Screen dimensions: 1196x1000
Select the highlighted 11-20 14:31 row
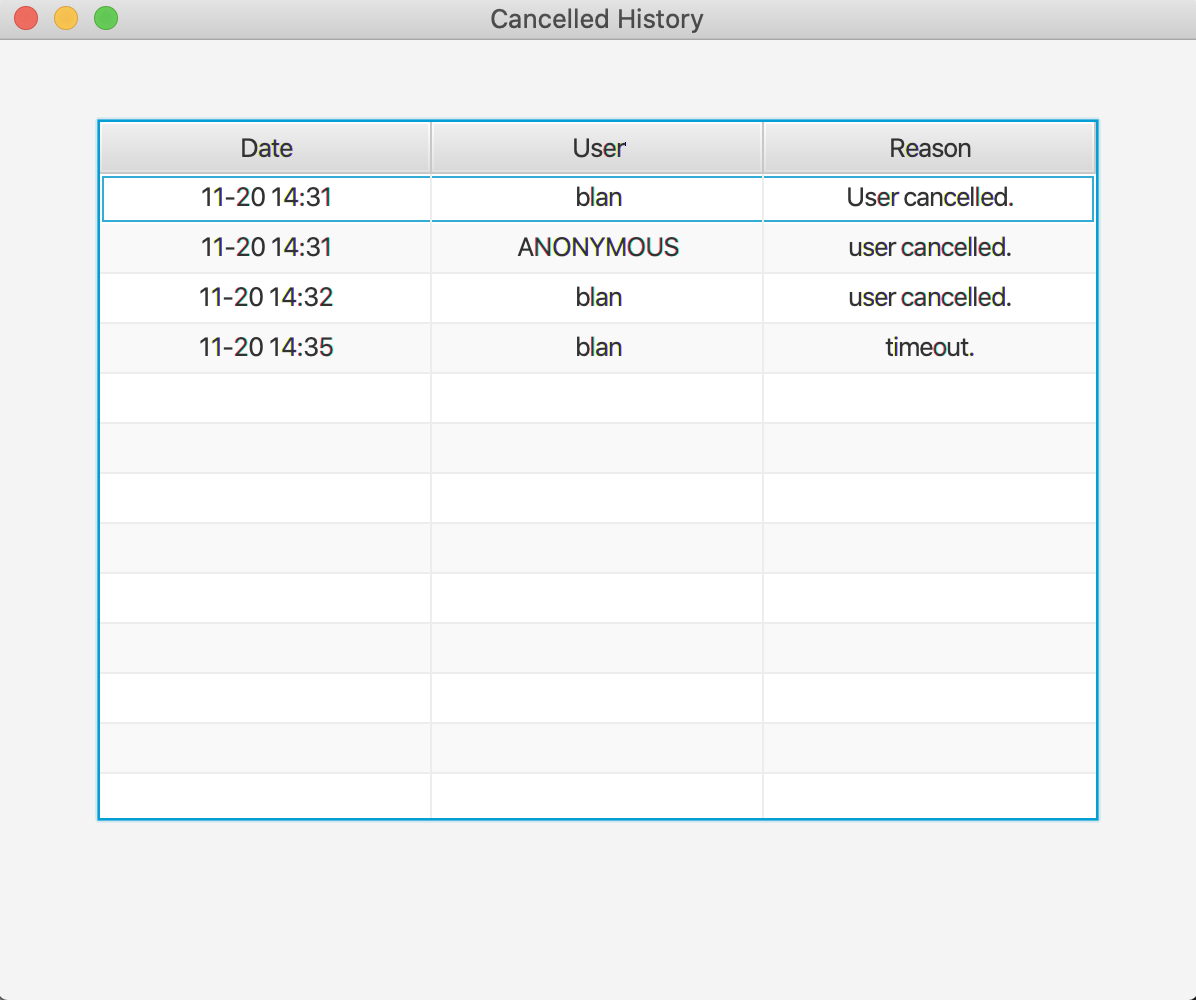265,197
